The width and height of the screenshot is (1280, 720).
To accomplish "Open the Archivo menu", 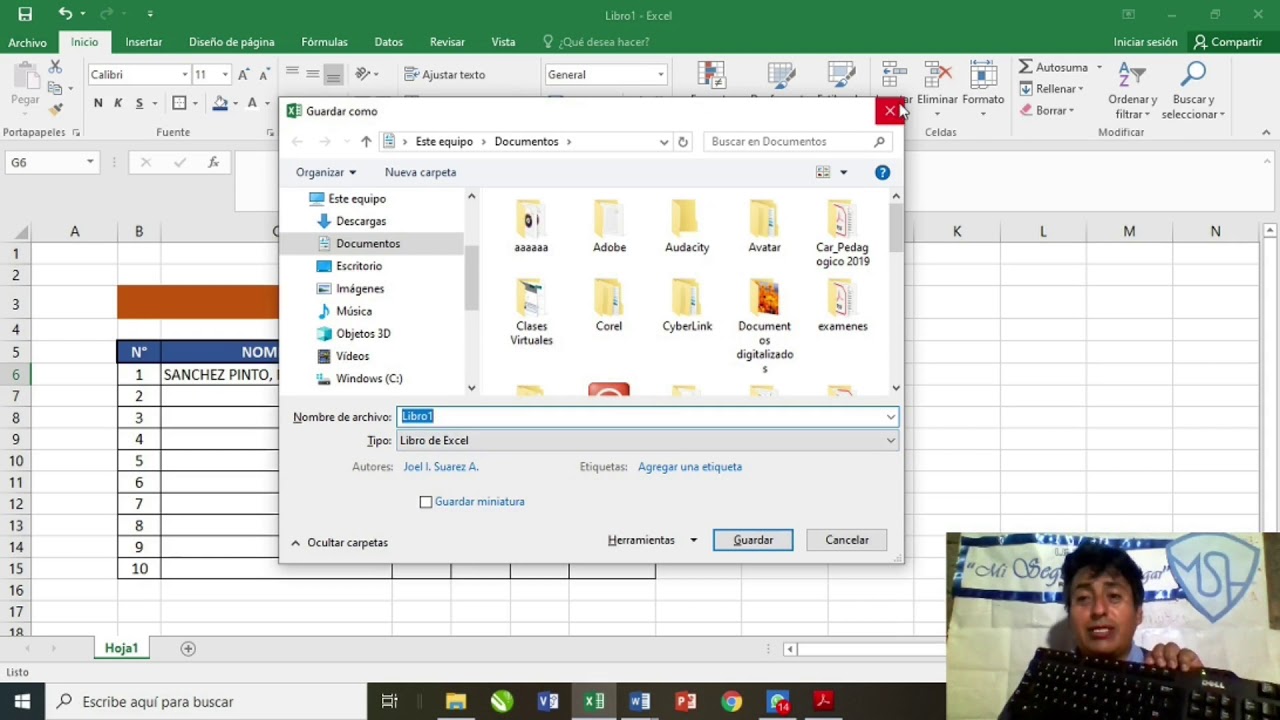I will coord(28,42).
